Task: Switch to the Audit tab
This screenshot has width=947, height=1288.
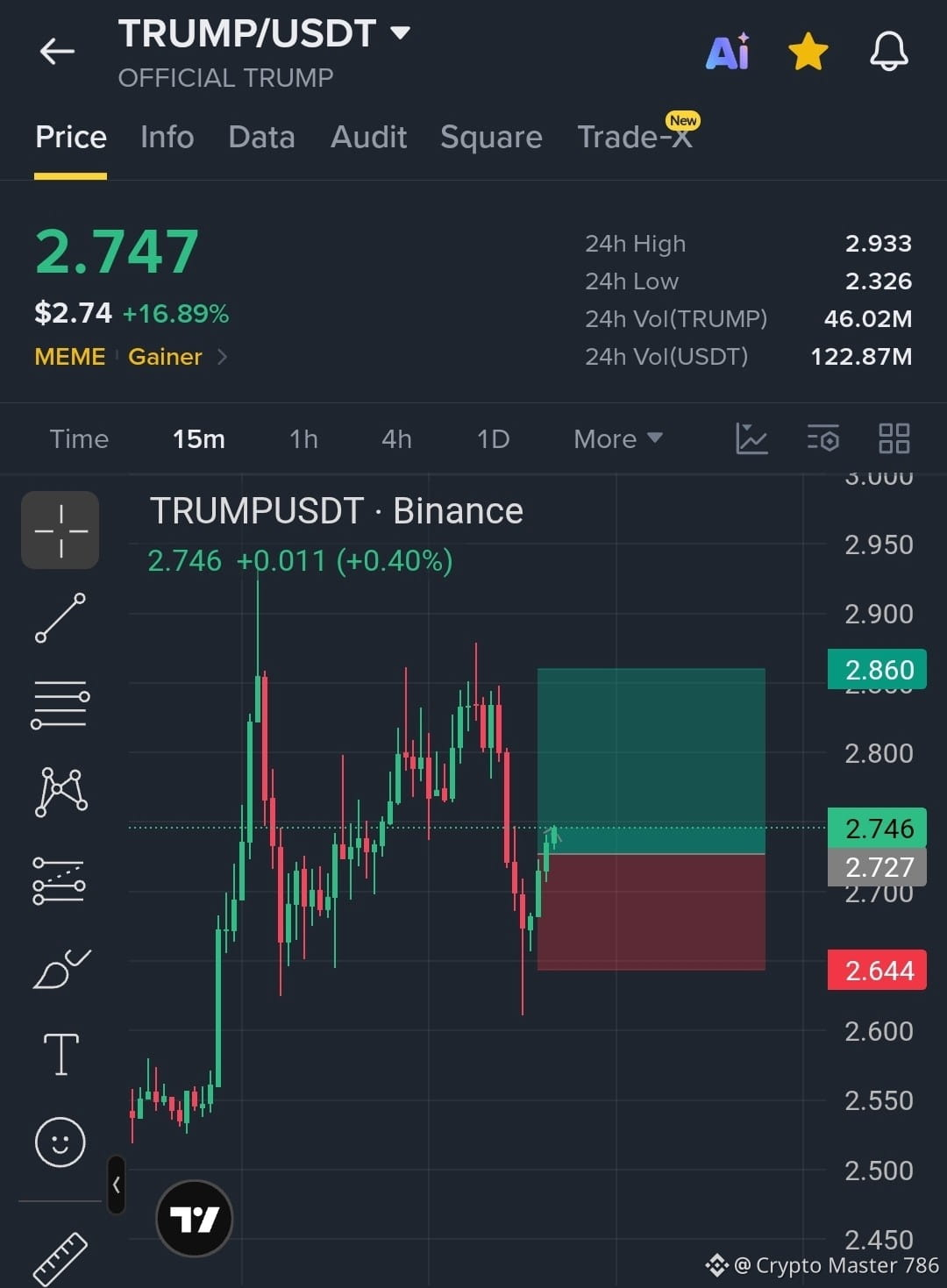Action: (368, 138)
